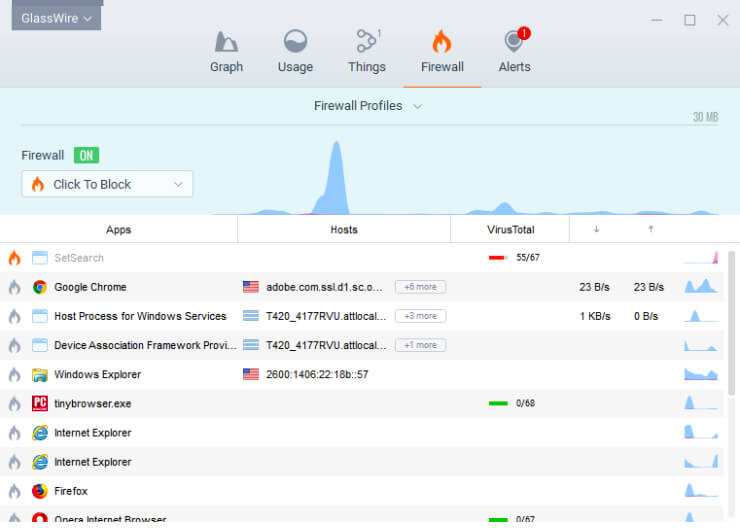
Task: Click Firefox traffic mini graph
Action: tap(701, 491)
